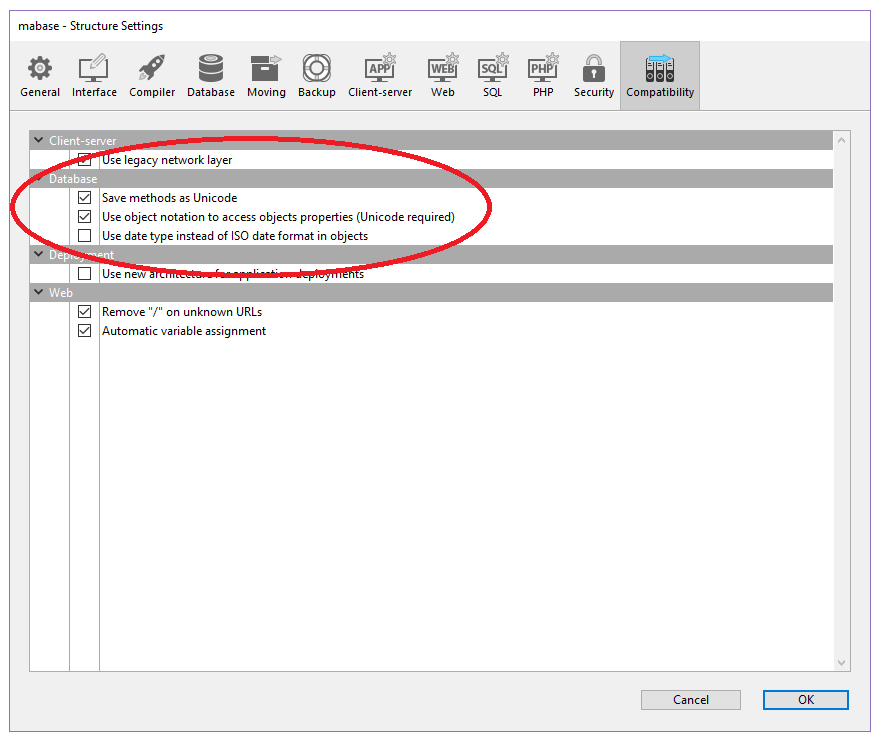Collapse the Client-server section
Image resolution: width=880 pixels, height=741 pixels.
[39, 141]
